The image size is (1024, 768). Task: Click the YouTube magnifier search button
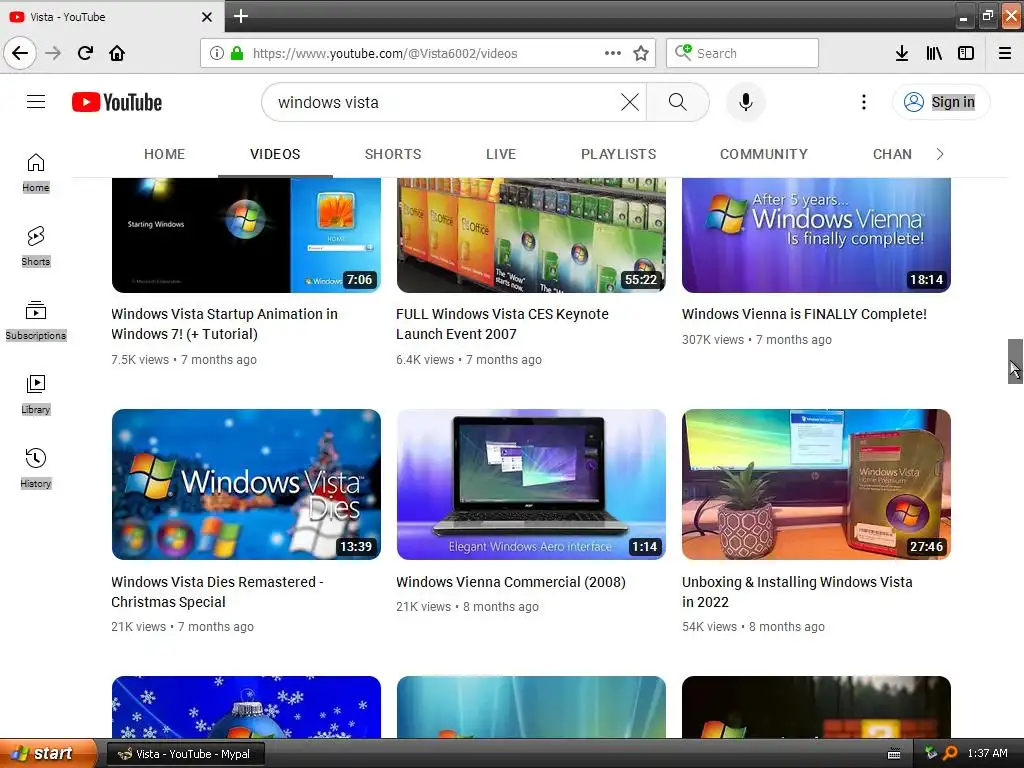tap(678, 102)
